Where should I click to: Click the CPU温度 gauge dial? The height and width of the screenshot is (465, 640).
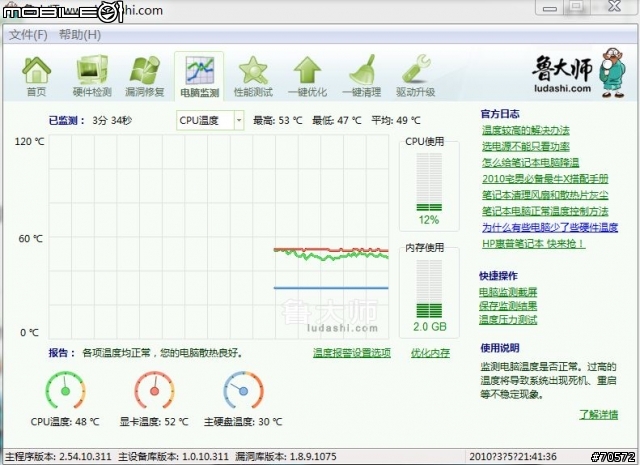point(65,390)
